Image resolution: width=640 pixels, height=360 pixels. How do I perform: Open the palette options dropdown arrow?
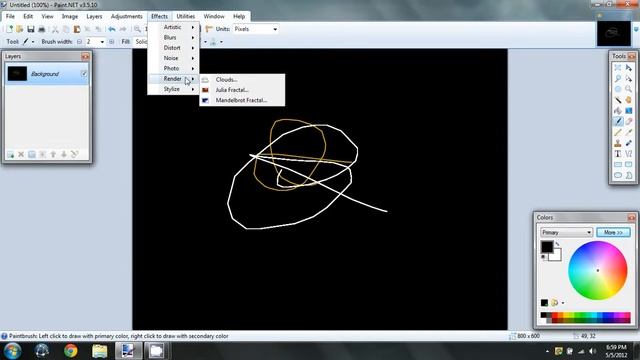pos(563,303)
